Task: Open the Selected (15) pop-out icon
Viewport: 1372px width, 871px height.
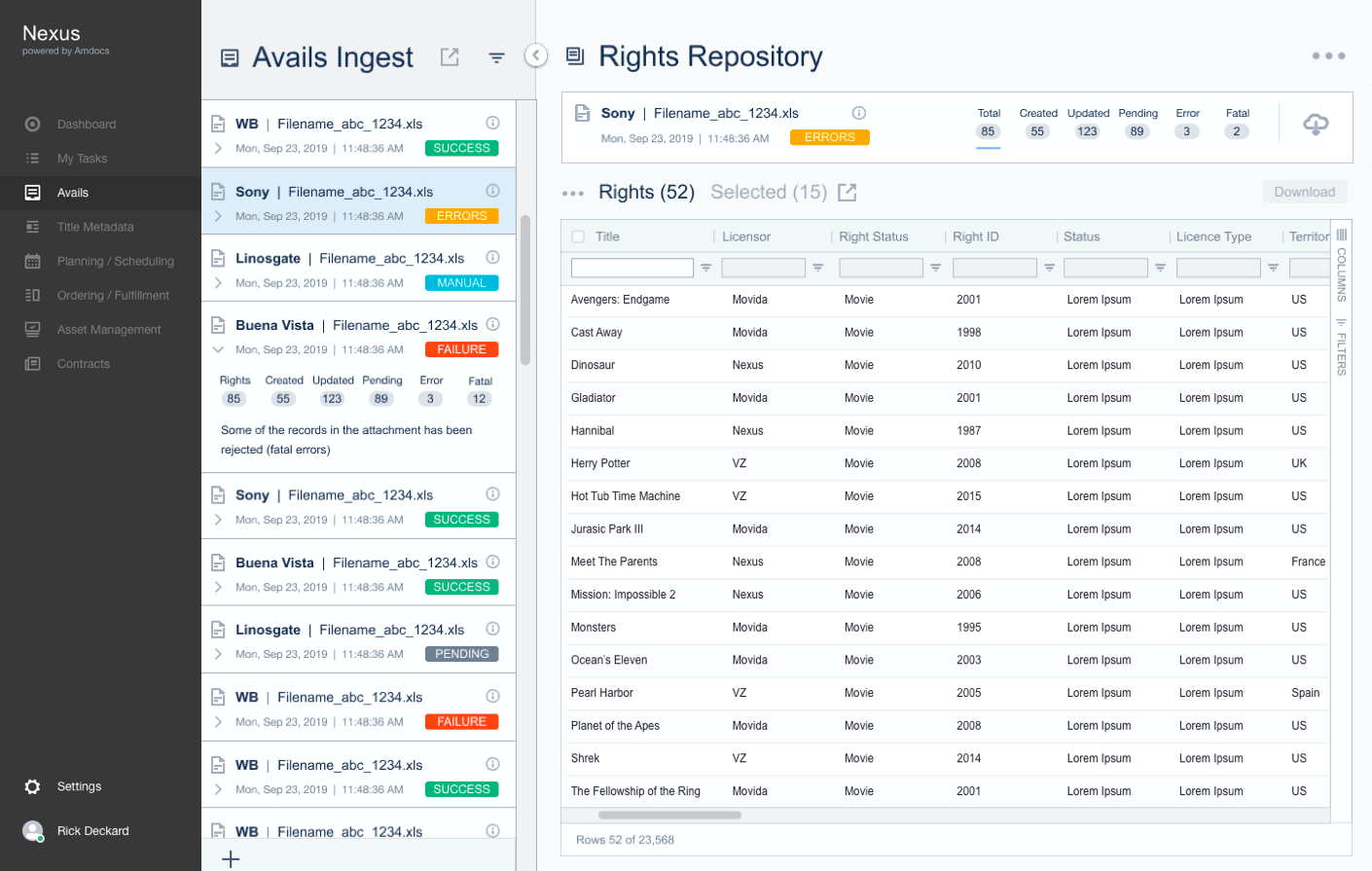Action: (848, 193)
